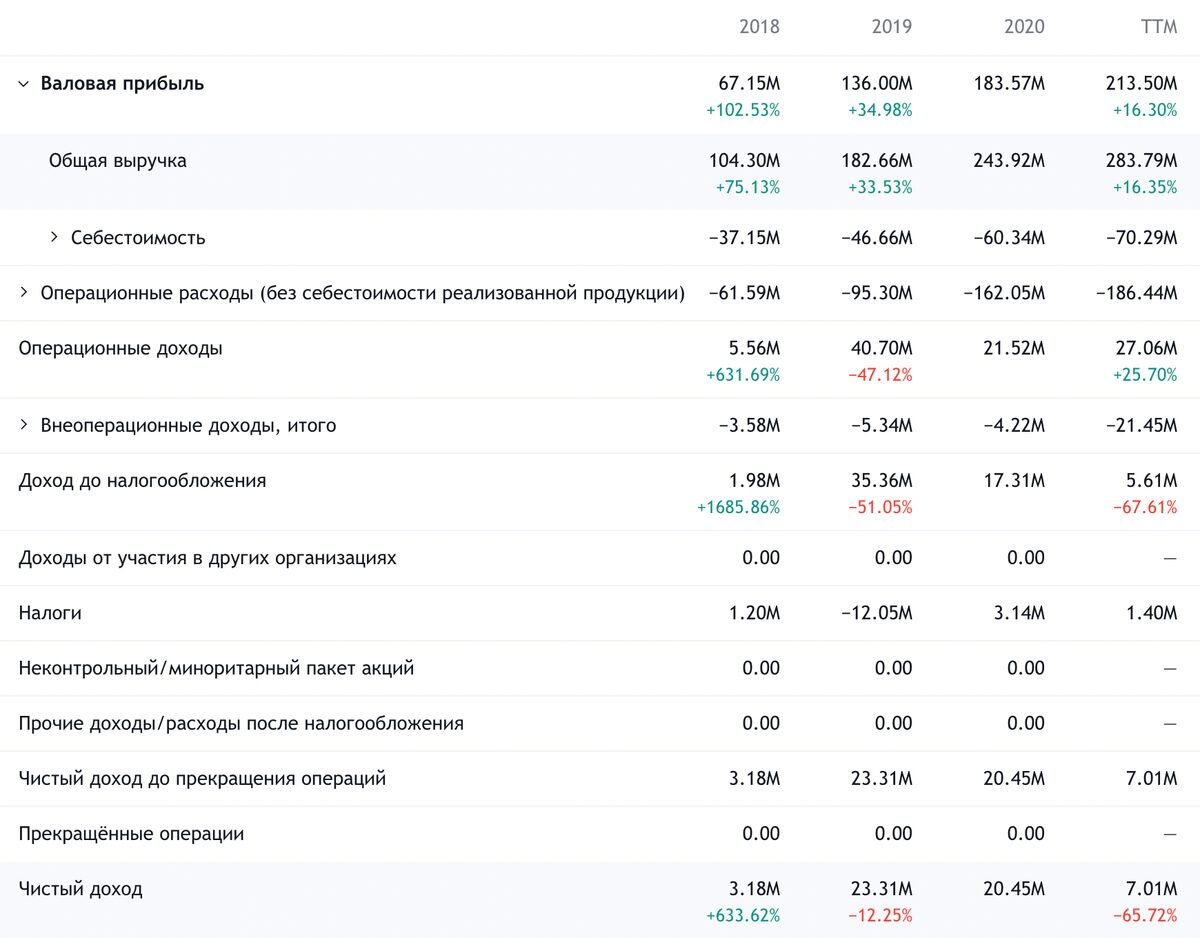1200x938 pixels.
Task: Select the 182.66M revenue value
Action: 877,160
